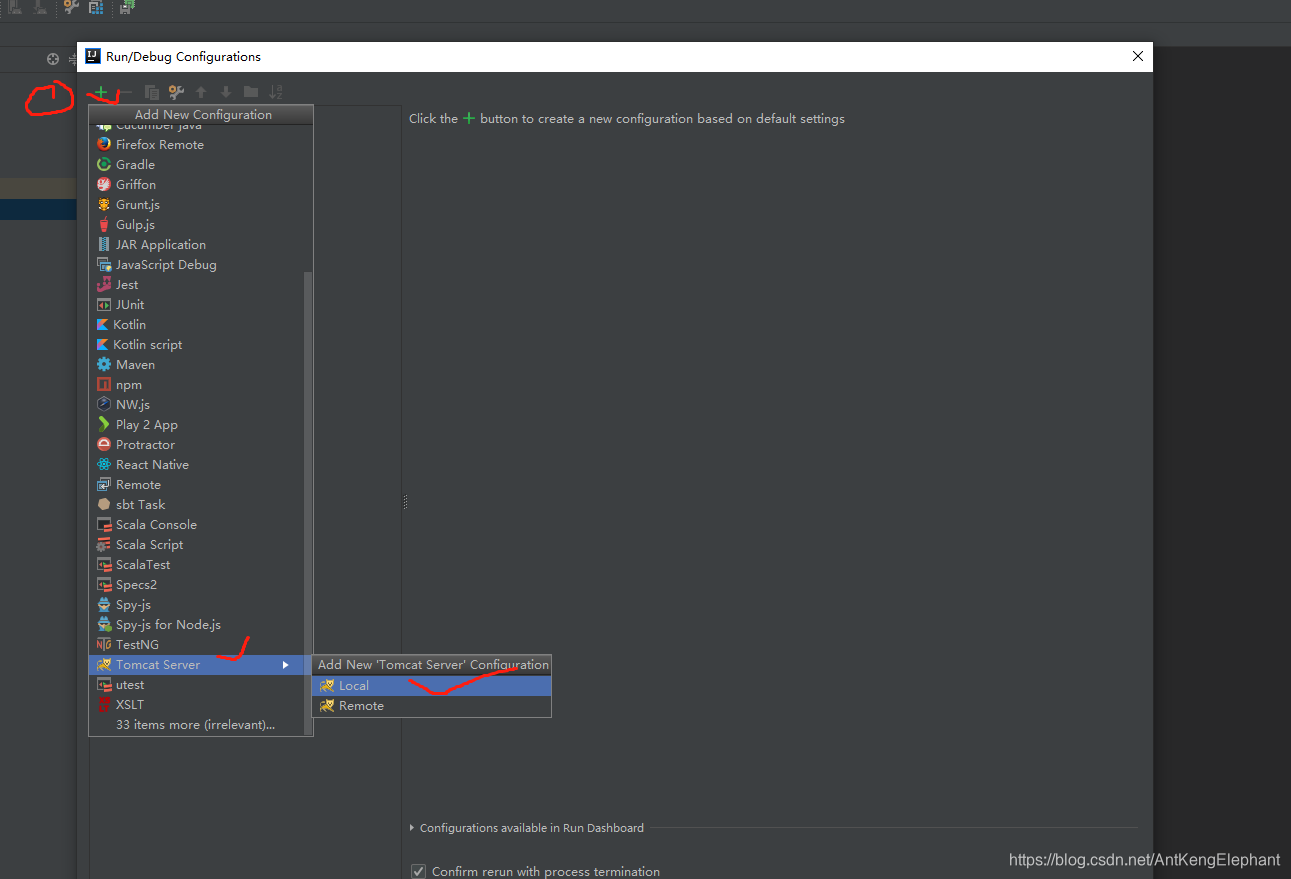Choose JavaScript Debug configuration type
The width and height of the screenshot is (1291, 879).
click(x=196, y=264)
